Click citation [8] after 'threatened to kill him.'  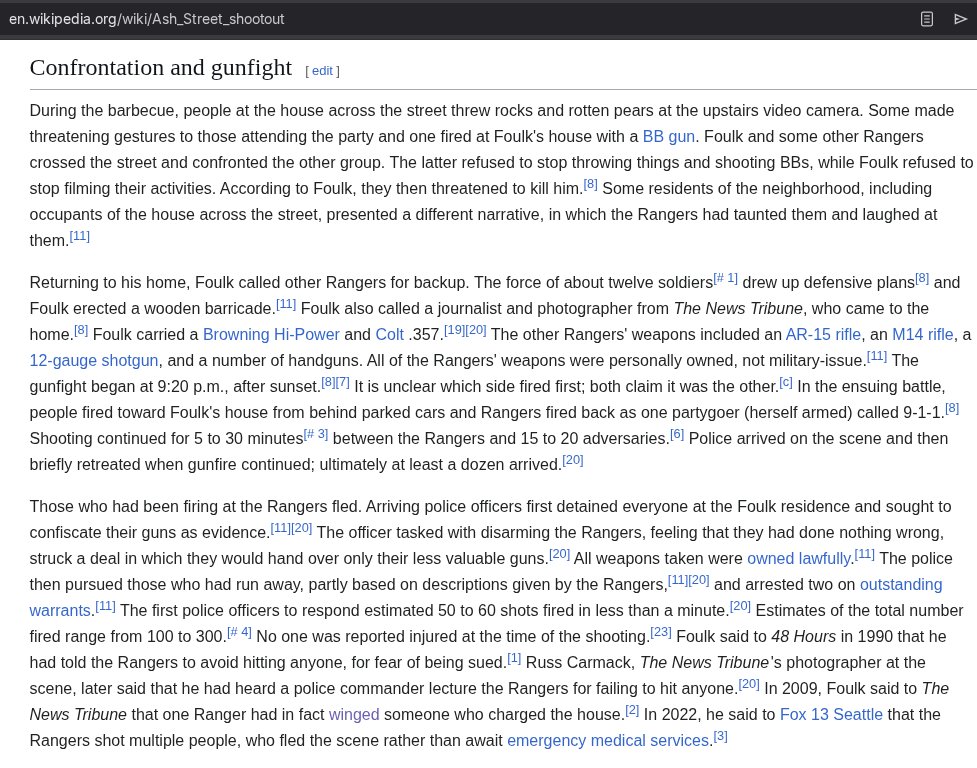click(590, 184)
